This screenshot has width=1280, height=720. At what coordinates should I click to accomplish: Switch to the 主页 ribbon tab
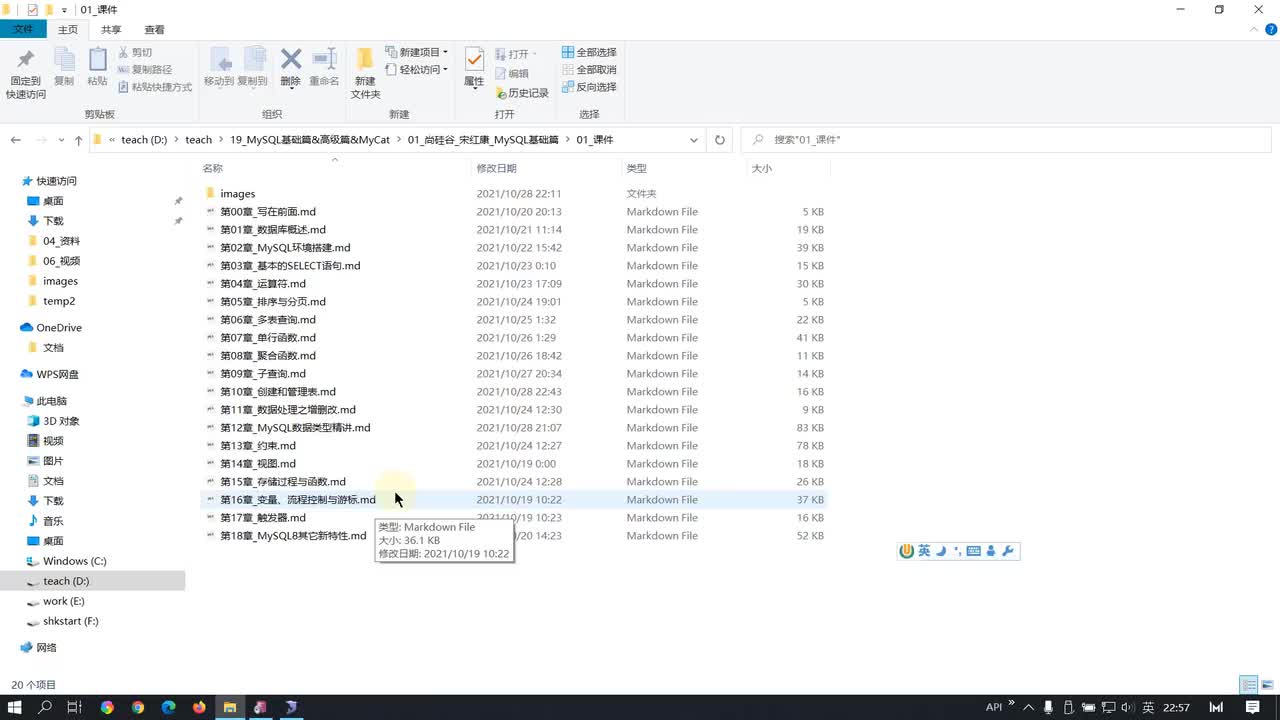[x=68, y=30]
